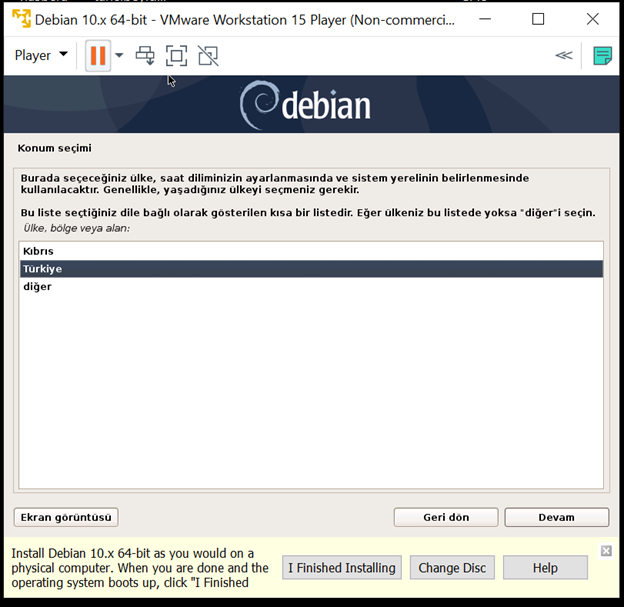Click the VMware Player title bar icon
The height and width of the screenshot is (607, 624).
click(21, 19)
